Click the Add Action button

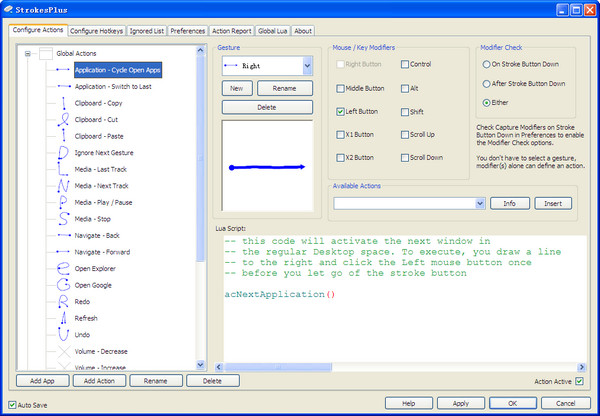[99, 381]
